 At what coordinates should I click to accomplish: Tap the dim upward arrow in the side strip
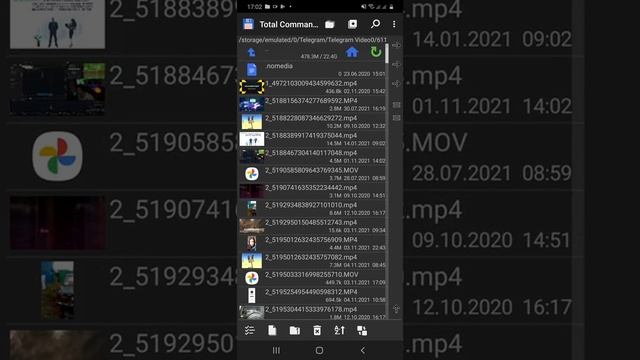pyautogui.click(x=396, y=309)
